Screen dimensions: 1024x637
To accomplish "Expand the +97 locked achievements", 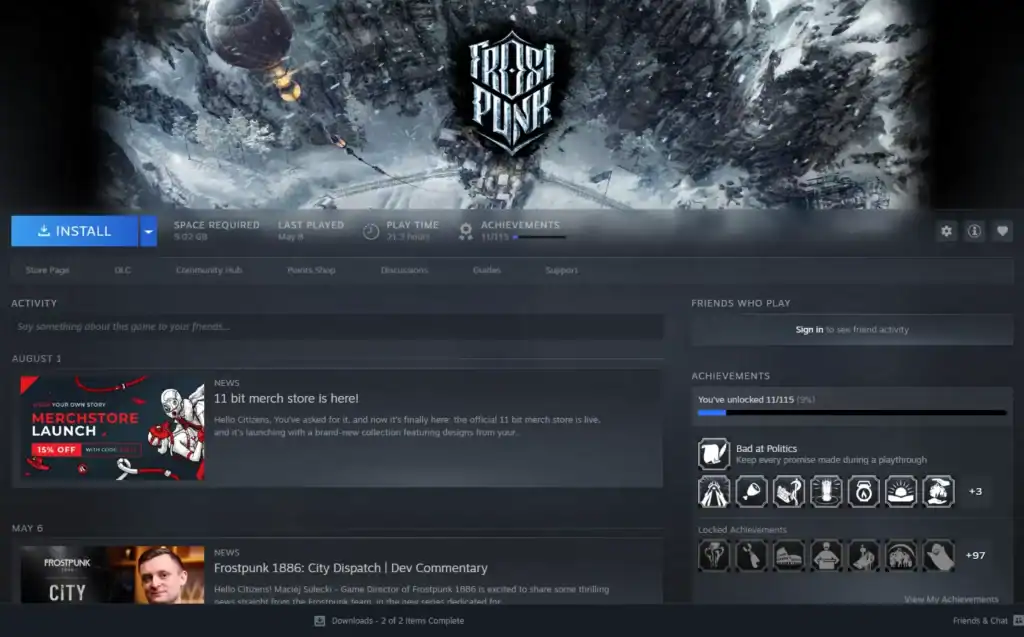I will point(975,555).
